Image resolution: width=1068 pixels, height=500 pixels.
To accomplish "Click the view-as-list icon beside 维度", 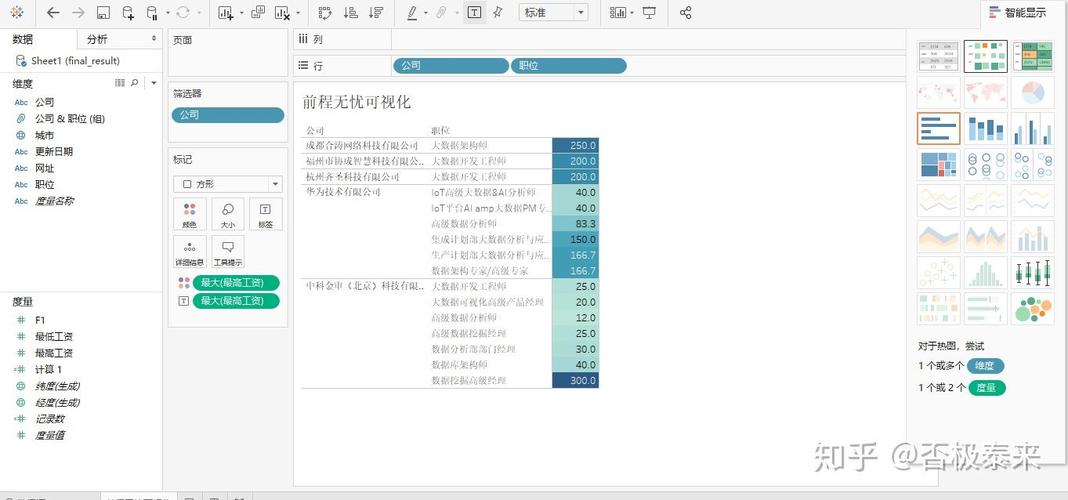I will pyautogui.click(x=120, y=83).
